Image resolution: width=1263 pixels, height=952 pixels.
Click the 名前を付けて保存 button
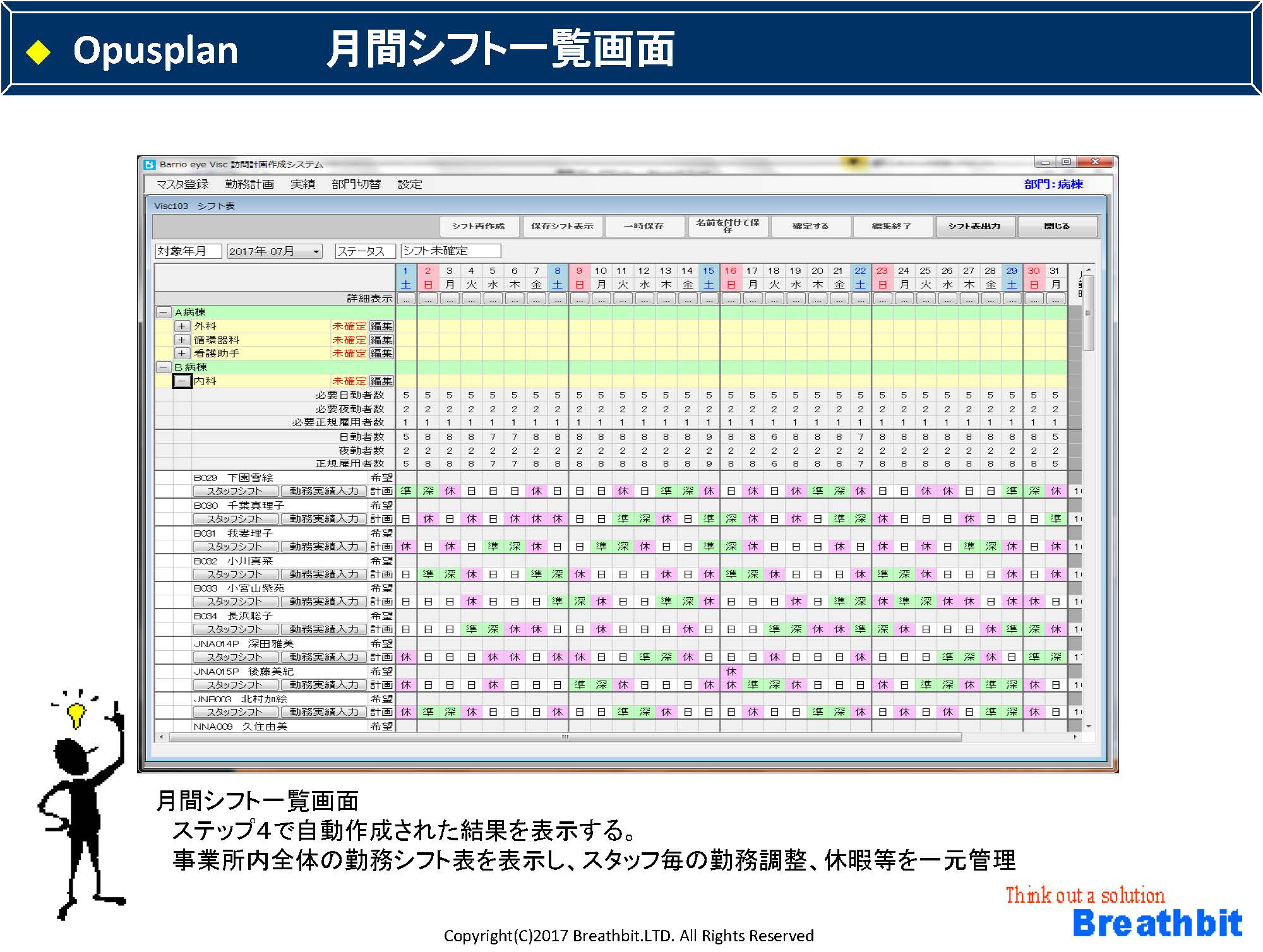pyautogui.click(x=727, y=226)
